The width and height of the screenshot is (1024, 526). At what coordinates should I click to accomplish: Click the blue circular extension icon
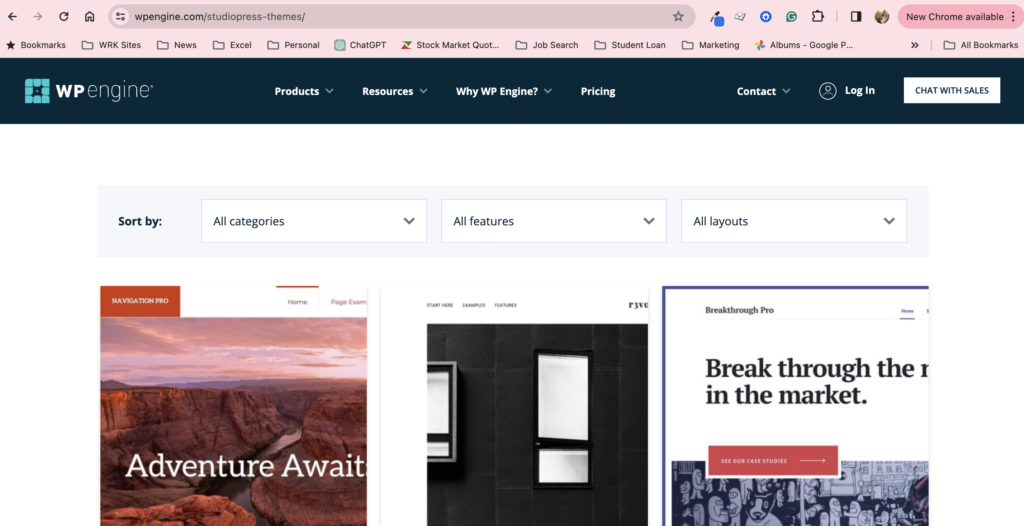coord(765,16)
